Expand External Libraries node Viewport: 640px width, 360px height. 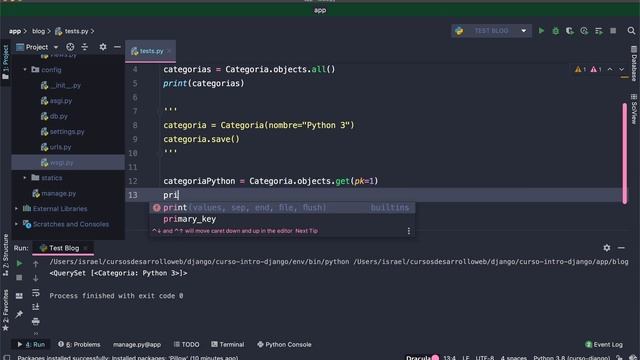[x=16, y=209]
